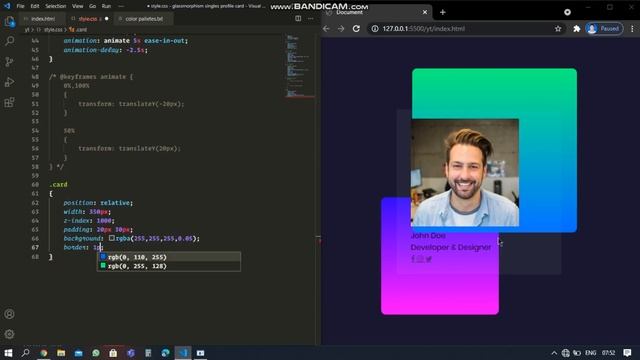Switch to VS Code from the taskbar

click(x=183, y=353)
